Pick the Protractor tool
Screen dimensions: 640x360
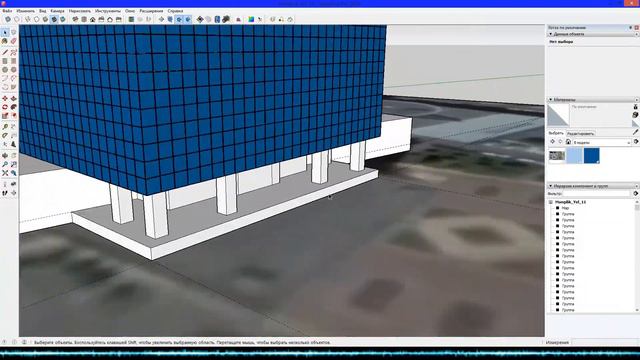(5, 136)
